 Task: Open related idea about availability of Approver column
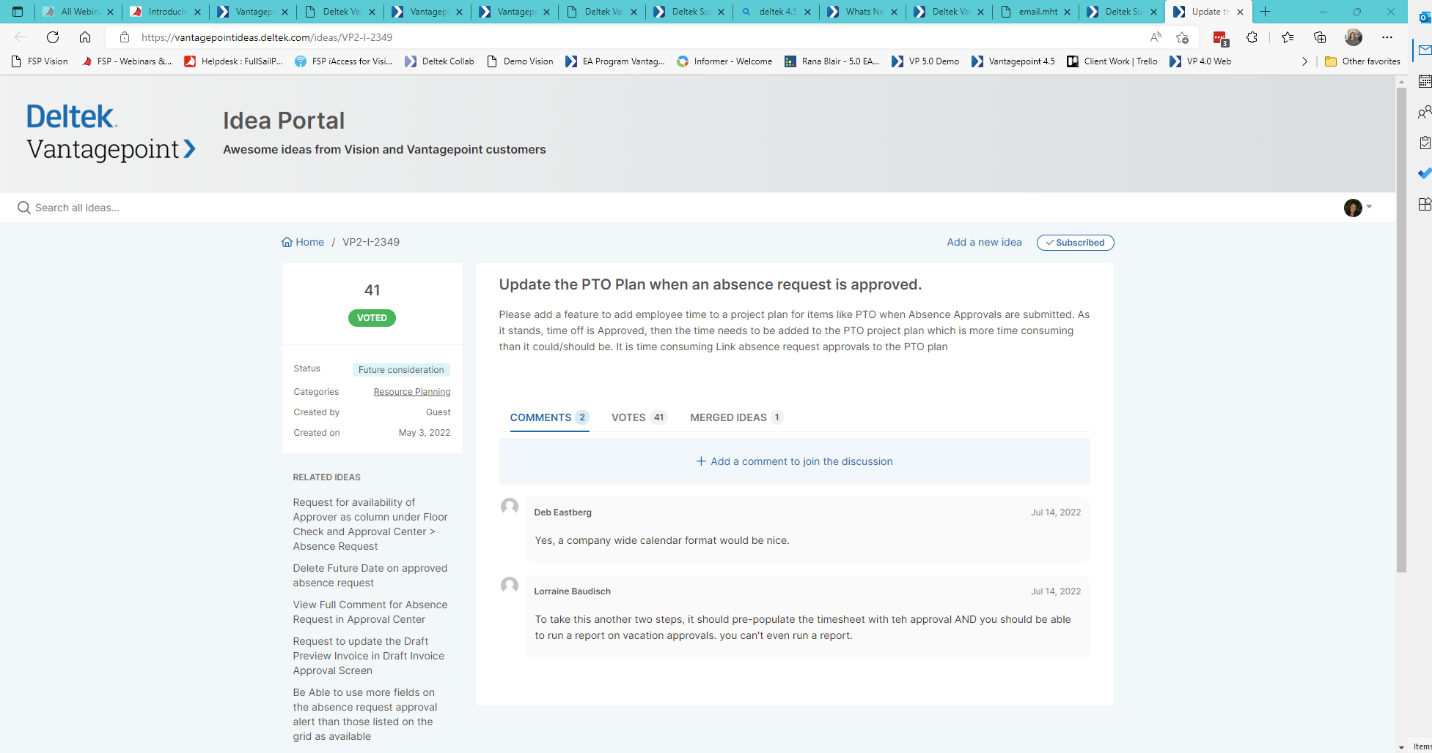coord(370,525)
